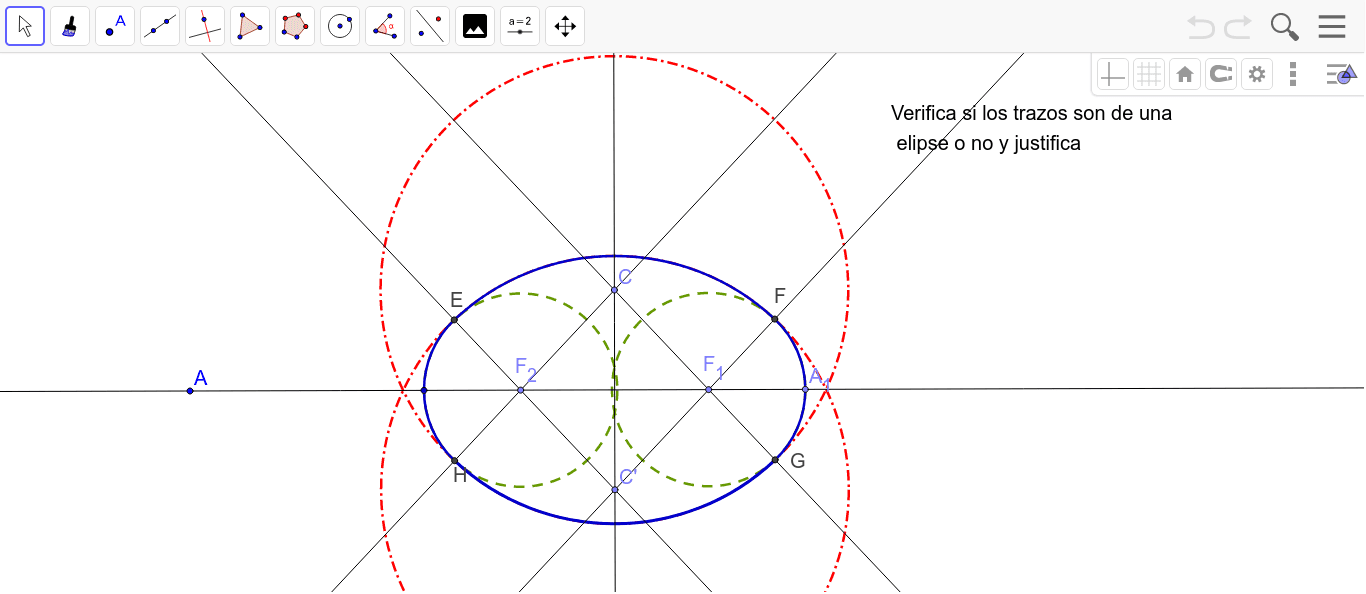Open point capturing snap options
Image resolution: width=1366 pixels, height=594 pixels.
1221,74
